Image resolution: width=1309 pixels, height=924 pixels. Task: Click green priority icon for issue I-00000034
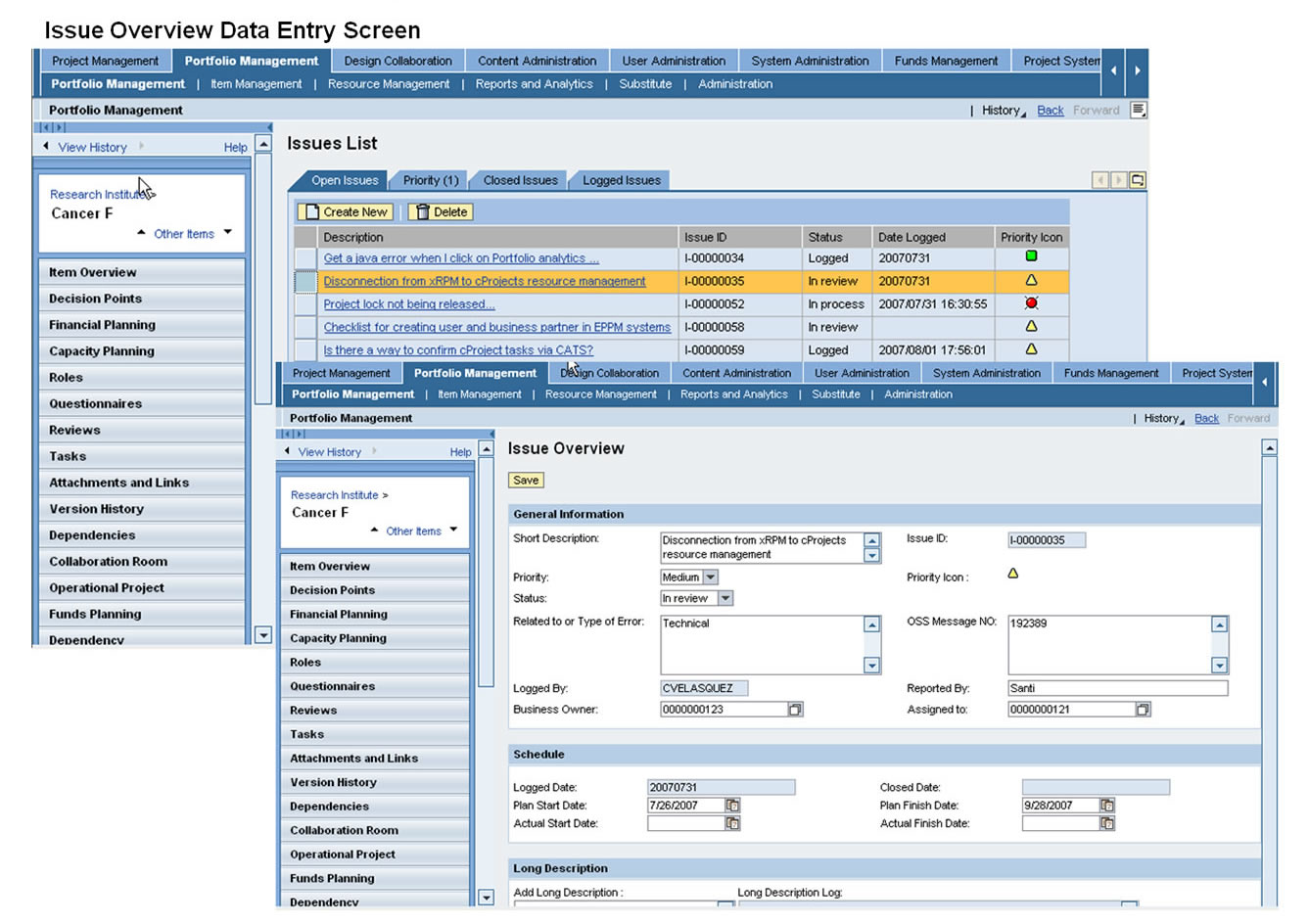click(1031, 257)
